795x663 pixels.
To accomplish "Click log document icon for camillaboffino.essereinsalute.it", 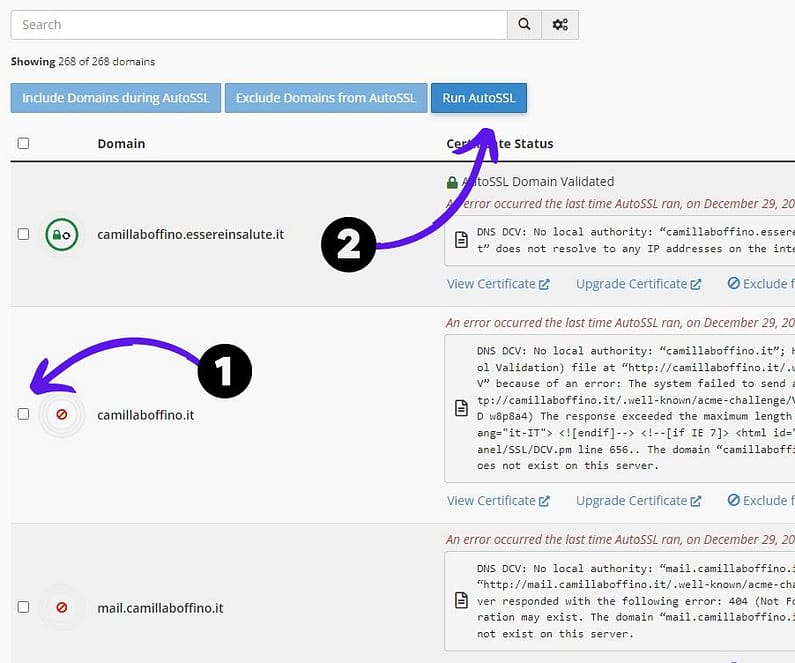I will click(461, 240).
